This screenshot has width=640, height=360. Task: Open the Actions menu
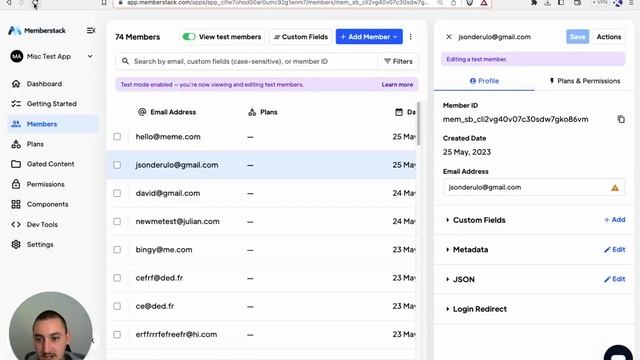[609, 37]
